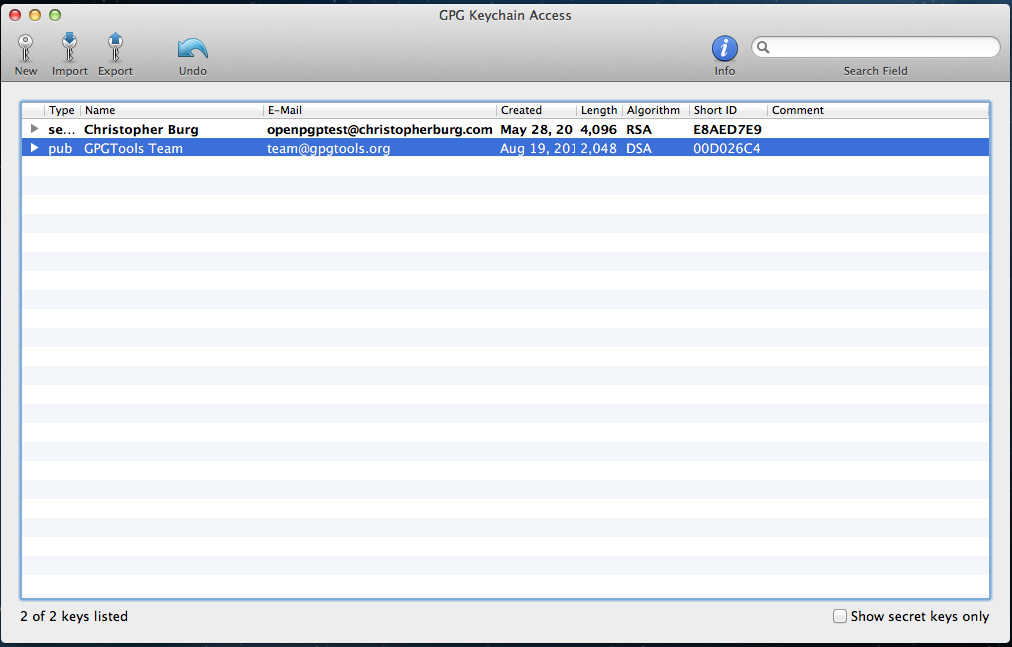Click the magnifying glass search icon
1012x647 pixels.
click(x=763, y=47)
